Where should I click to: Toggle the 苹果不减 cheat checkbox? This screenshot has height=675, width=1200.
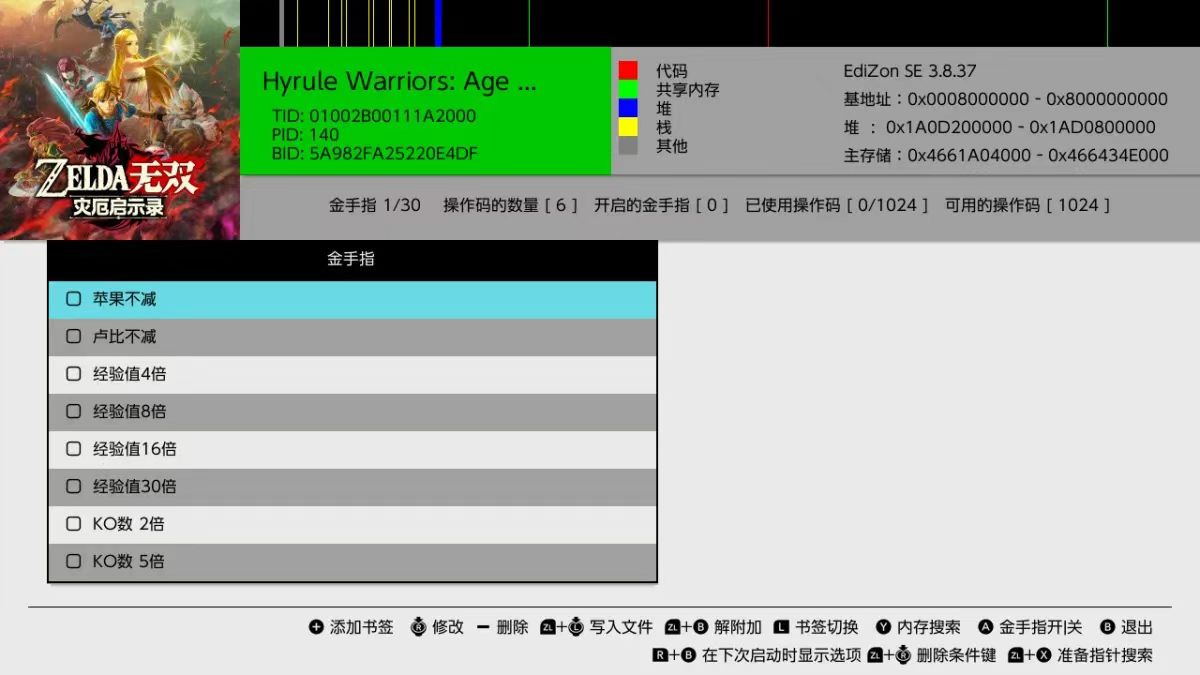[73, 299]
